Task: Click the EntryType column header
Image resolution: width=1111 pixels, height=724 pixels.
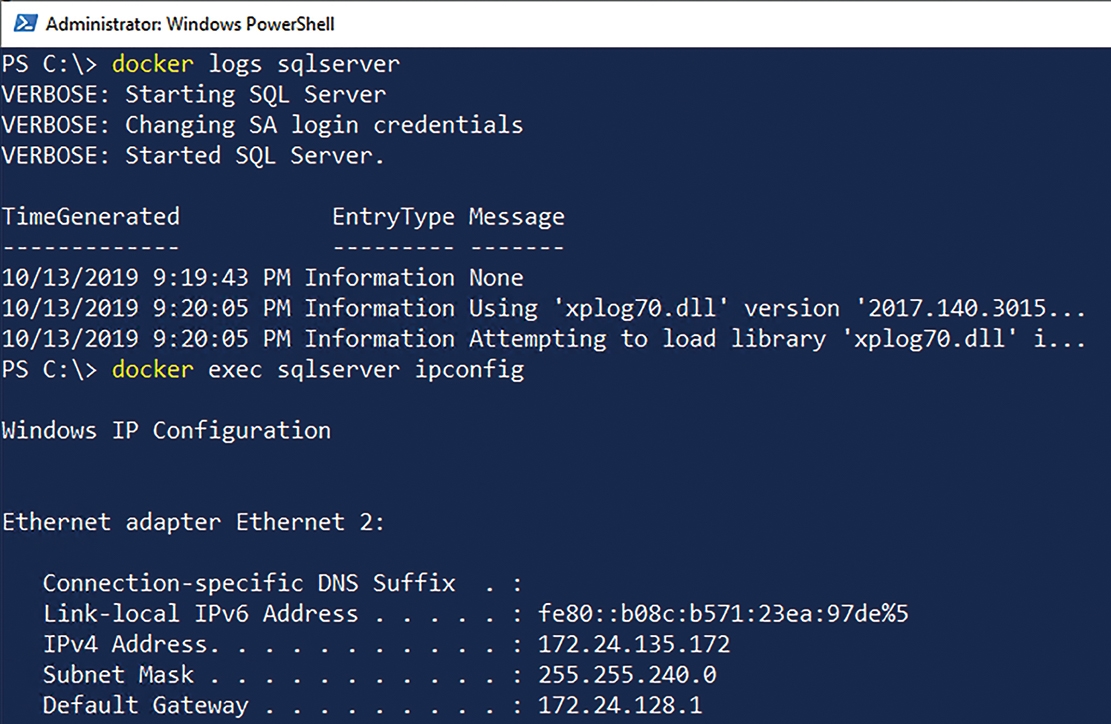Action: (393, 217)
